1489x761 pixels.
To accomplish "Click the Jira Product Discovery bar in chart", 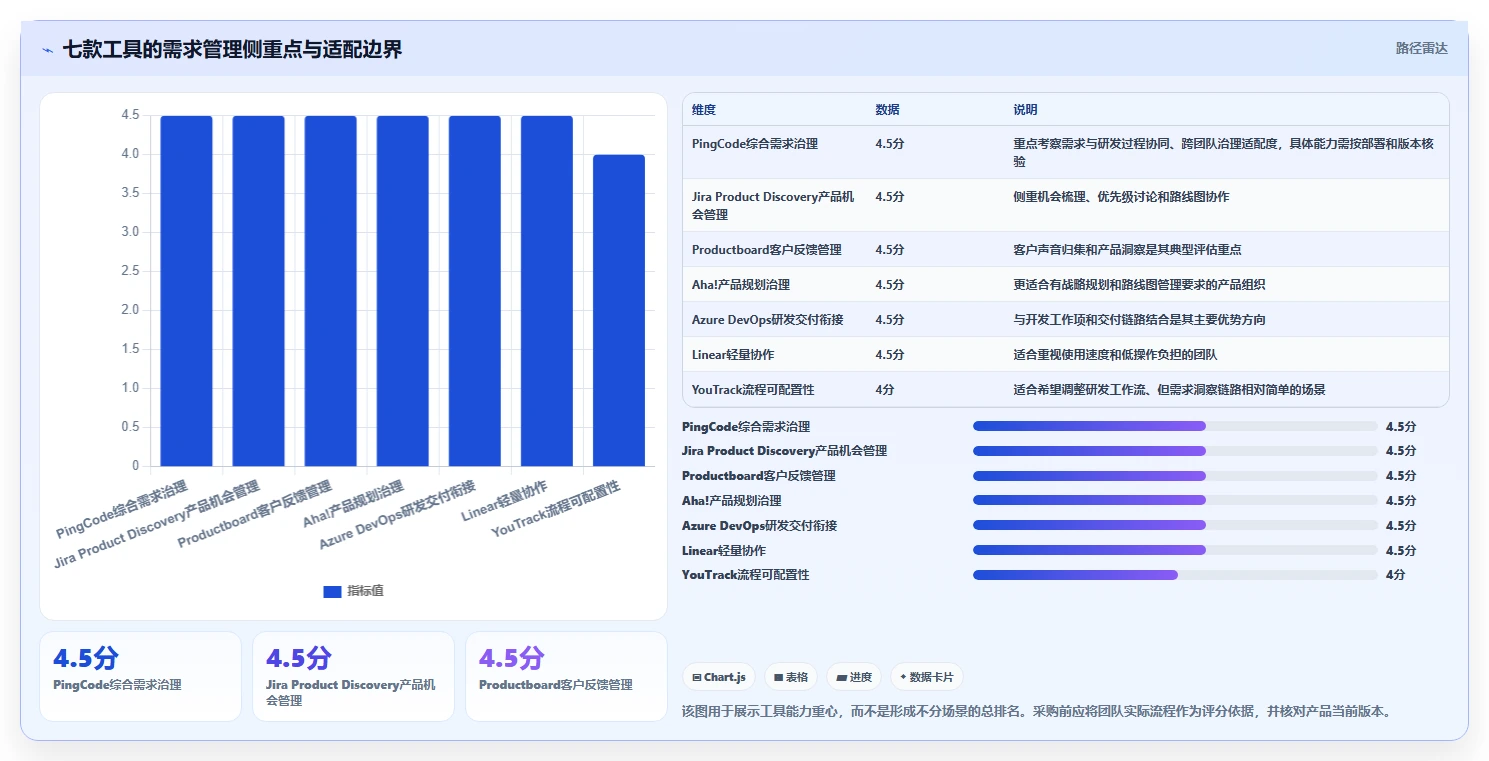I will (x=259, y=291).
